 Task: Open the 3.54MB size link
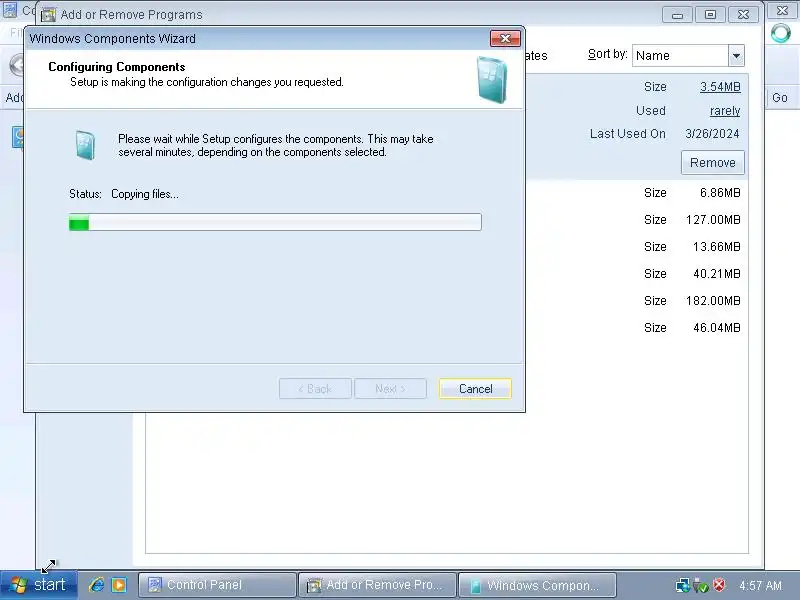tap(720, 87)
